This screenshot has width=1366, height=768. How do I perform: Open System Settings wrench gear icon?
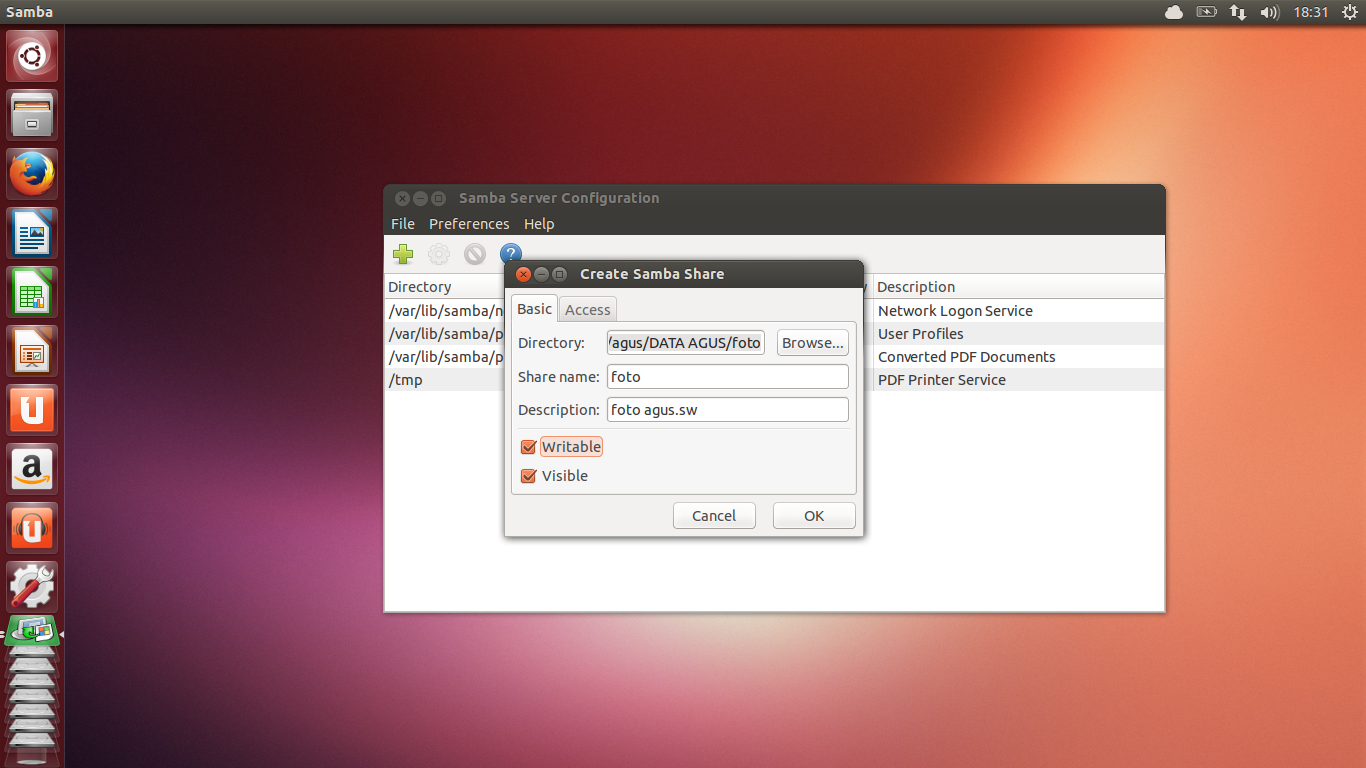[33, 587]
